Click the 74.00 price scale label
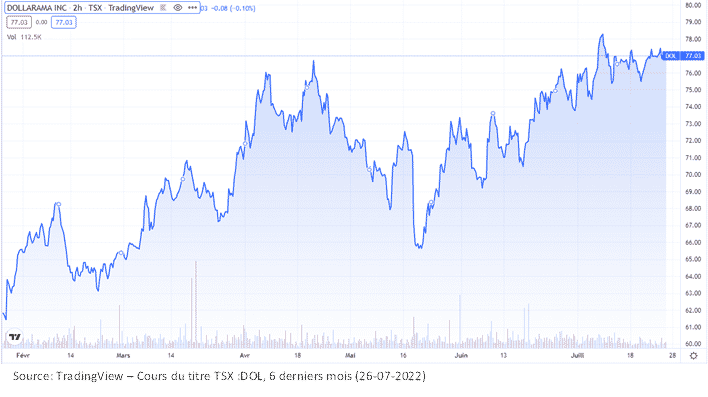This screenshot has width=708, height=397. 693,107
